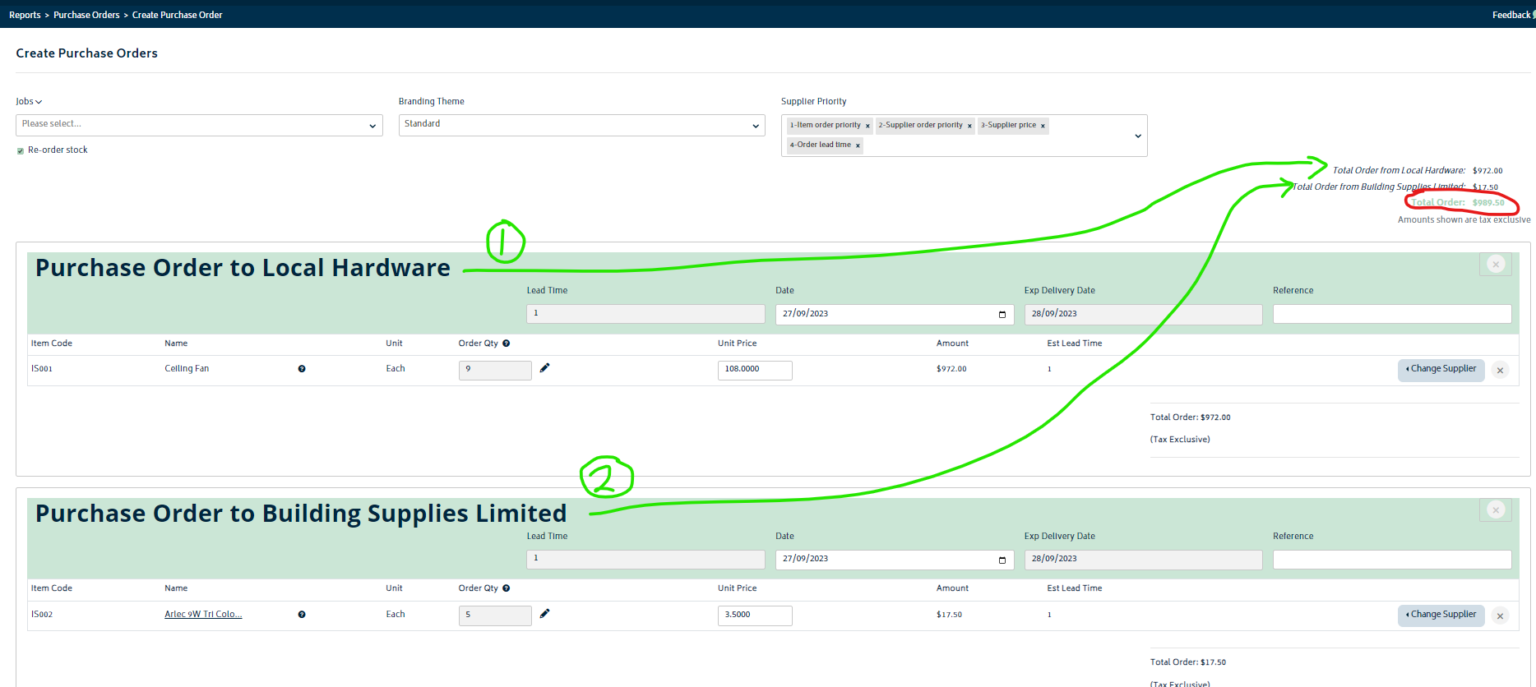Remove the 1-Item order priority tag

(x=868, y=125)
